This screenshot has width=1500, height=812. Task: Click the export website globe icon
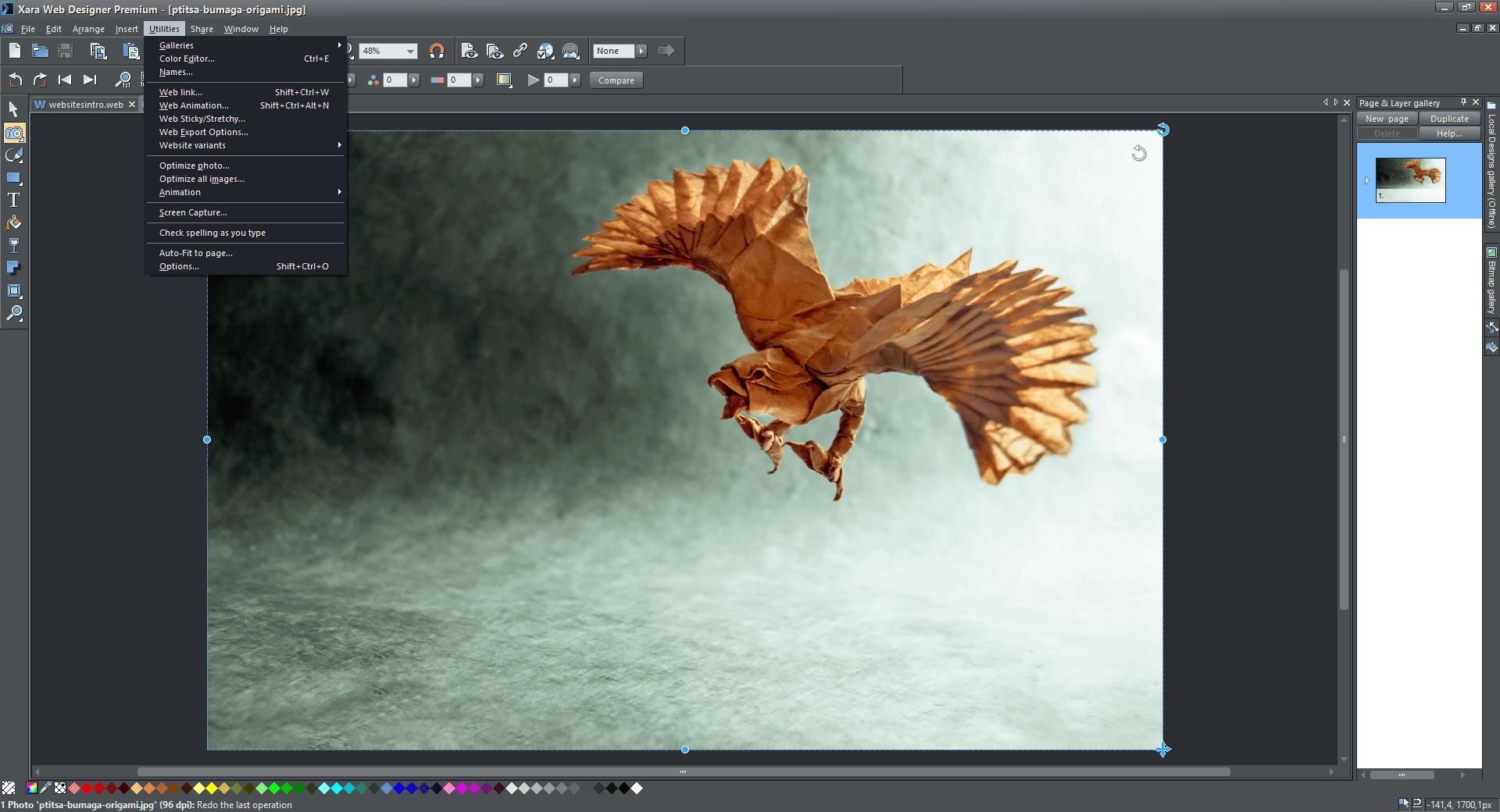(x=546, y=51)
